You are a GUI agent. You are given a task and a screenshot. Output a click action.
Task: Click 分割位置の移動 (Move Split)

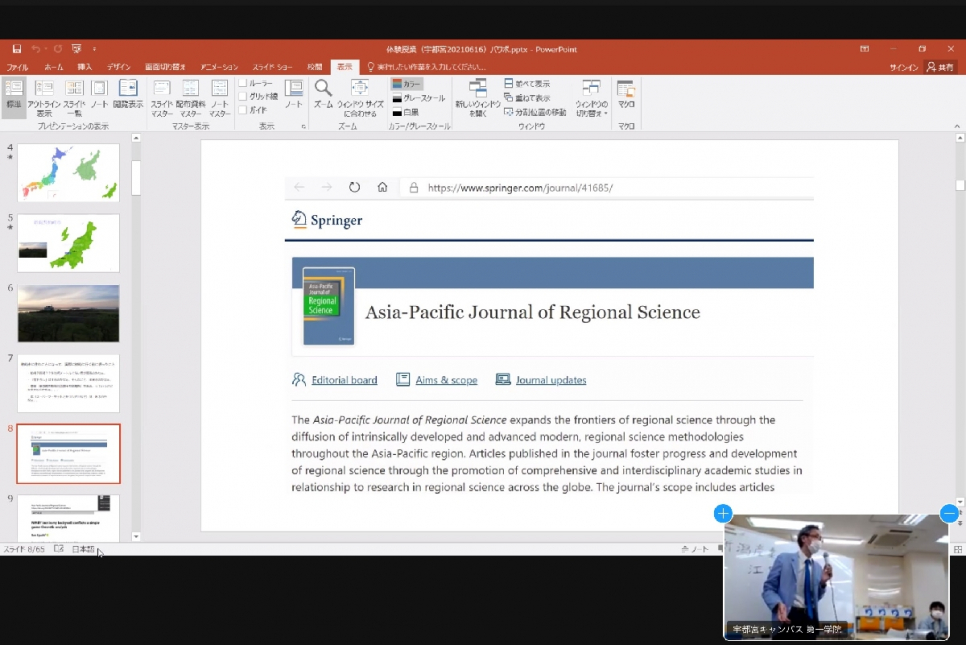point(535,112)
